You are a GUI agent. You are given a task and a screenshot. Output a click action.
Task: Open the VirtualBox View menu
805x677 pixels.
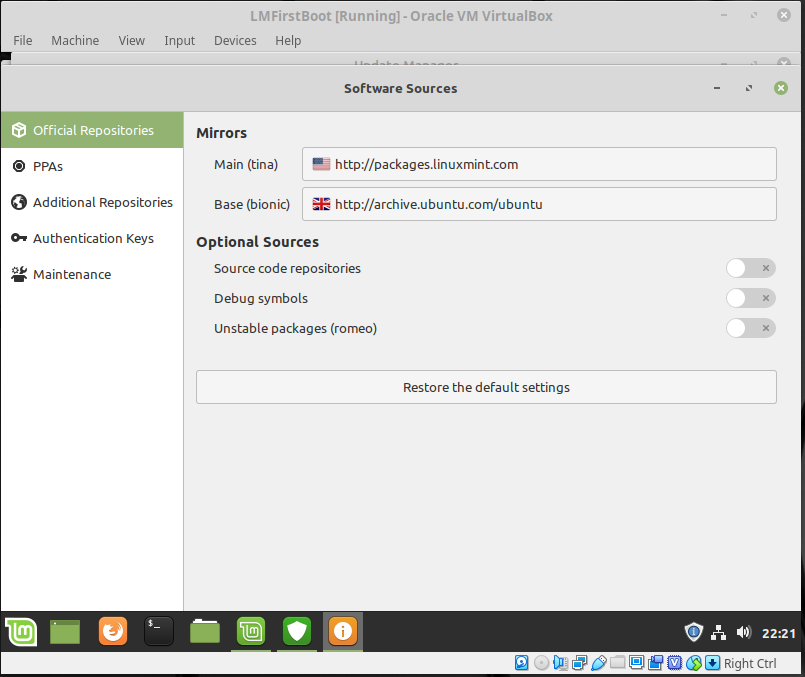[131, 41]
